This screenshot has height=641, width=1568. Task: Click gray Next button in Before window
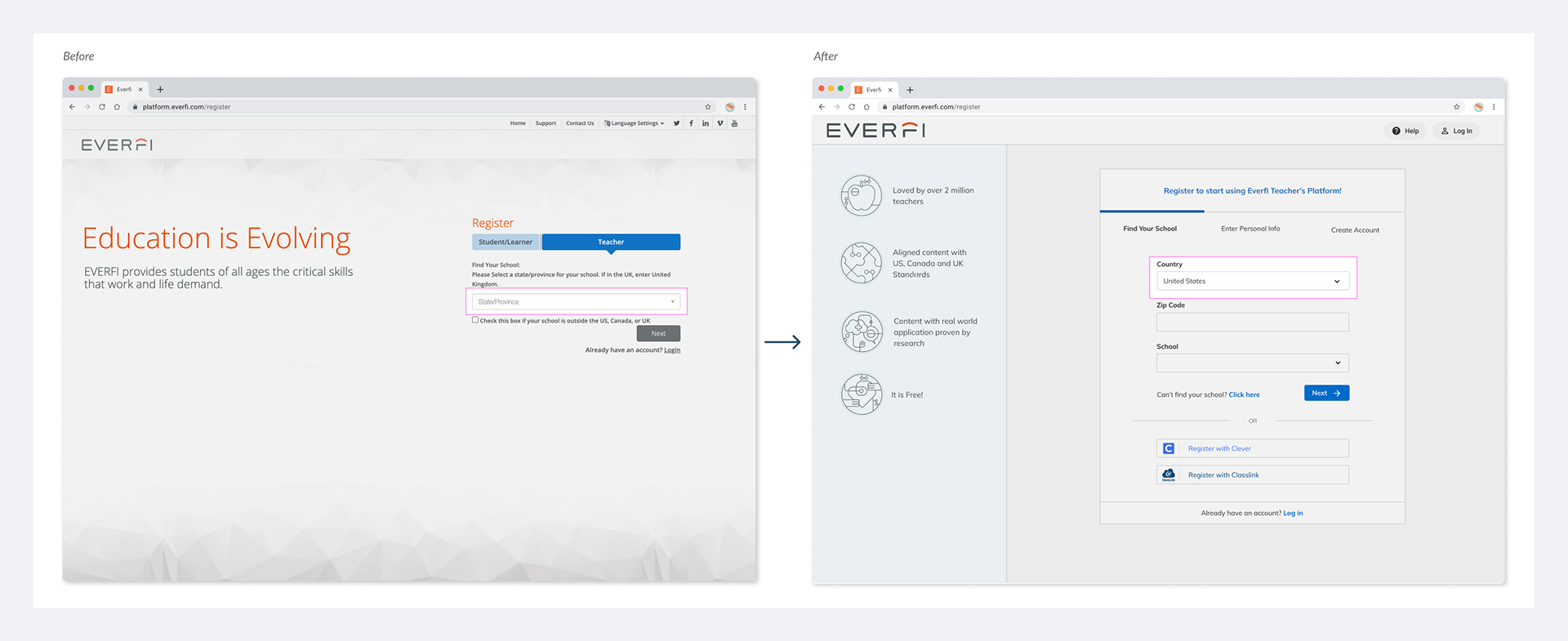[658, 333]
